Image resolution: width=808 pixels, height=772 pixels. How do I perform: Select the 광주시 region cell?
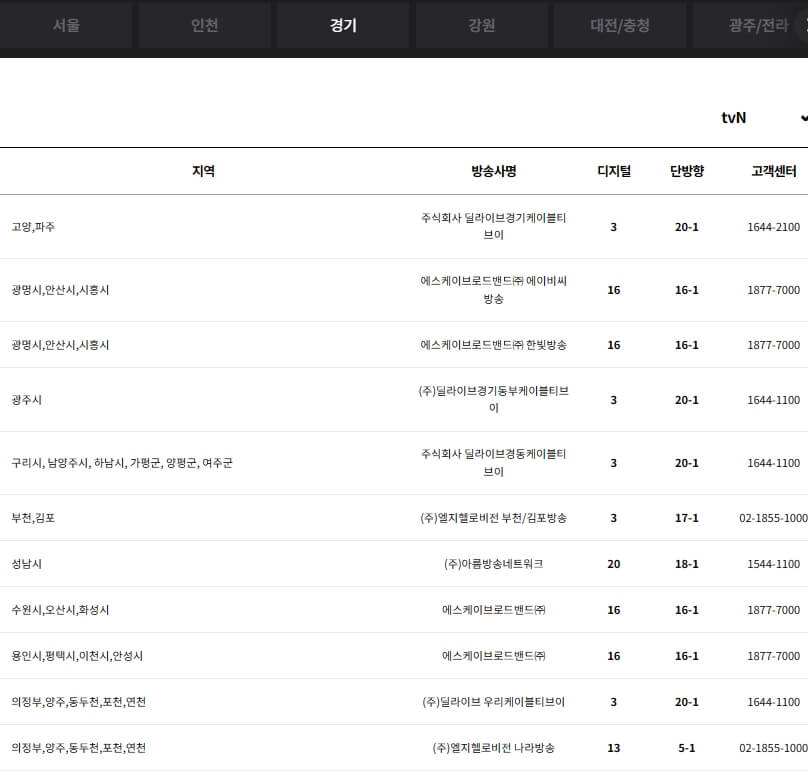(26, 400)
